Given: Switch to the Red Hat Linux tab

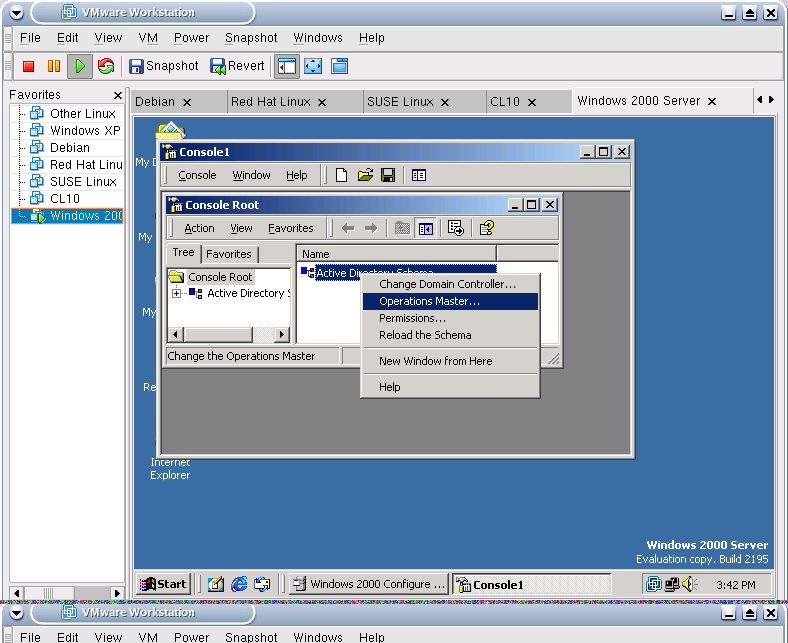Looking at the screenshot, I should click(x=271, y=102).
